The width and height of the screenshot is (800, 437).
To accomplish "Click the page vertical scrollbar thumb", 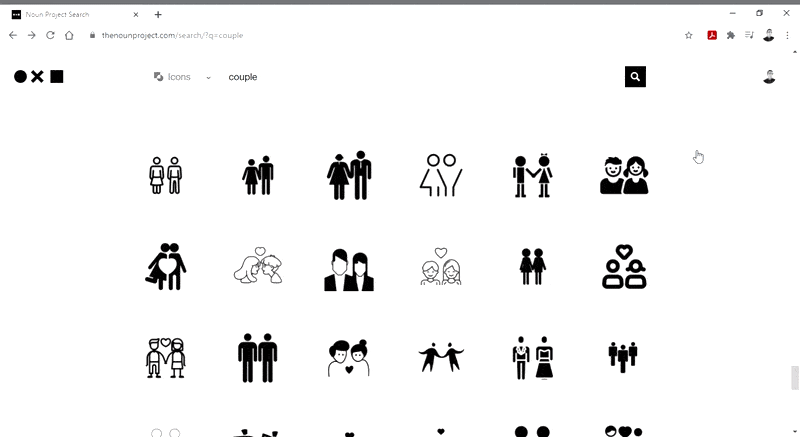I will 794,377.
